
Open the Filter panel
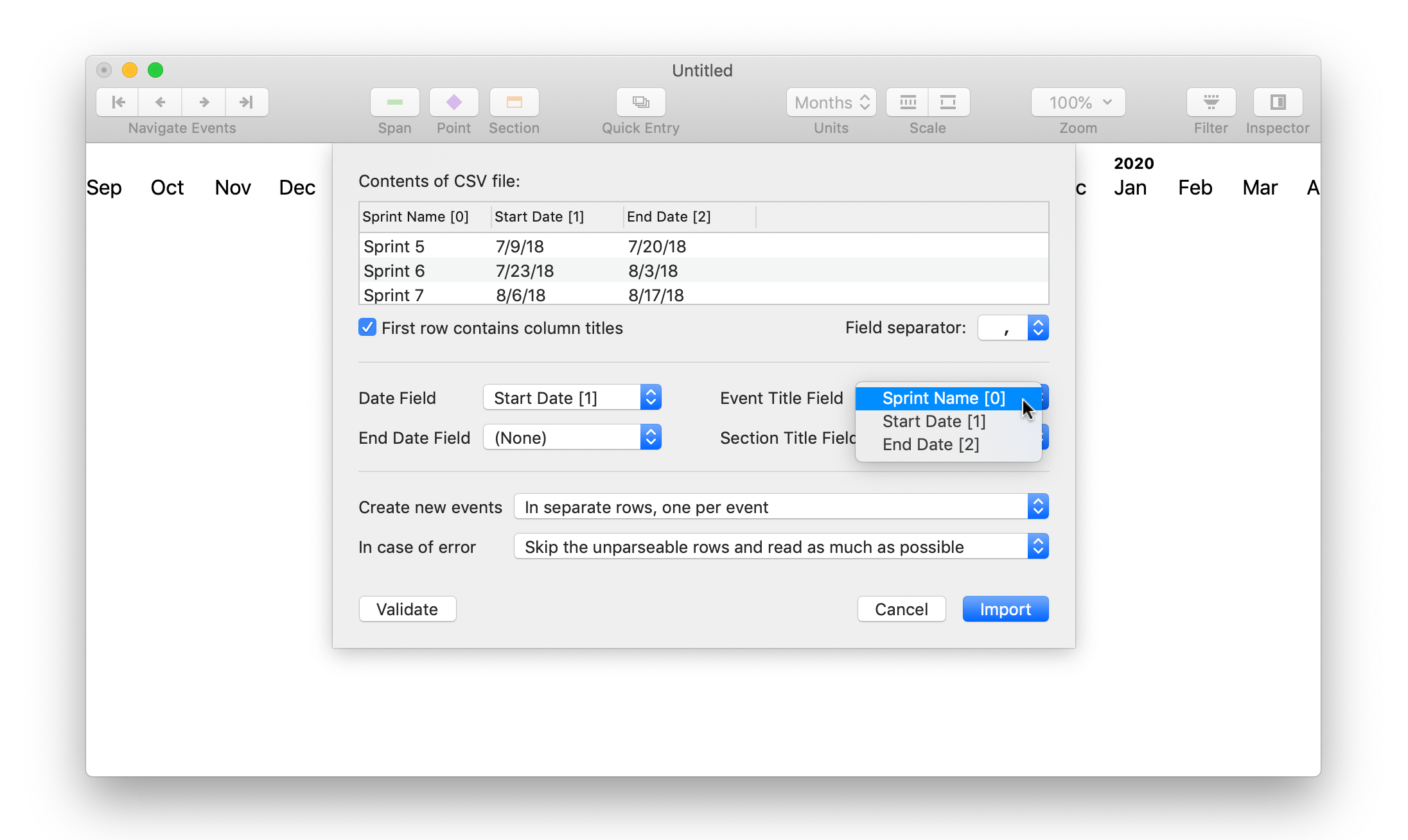[1210, 102]
